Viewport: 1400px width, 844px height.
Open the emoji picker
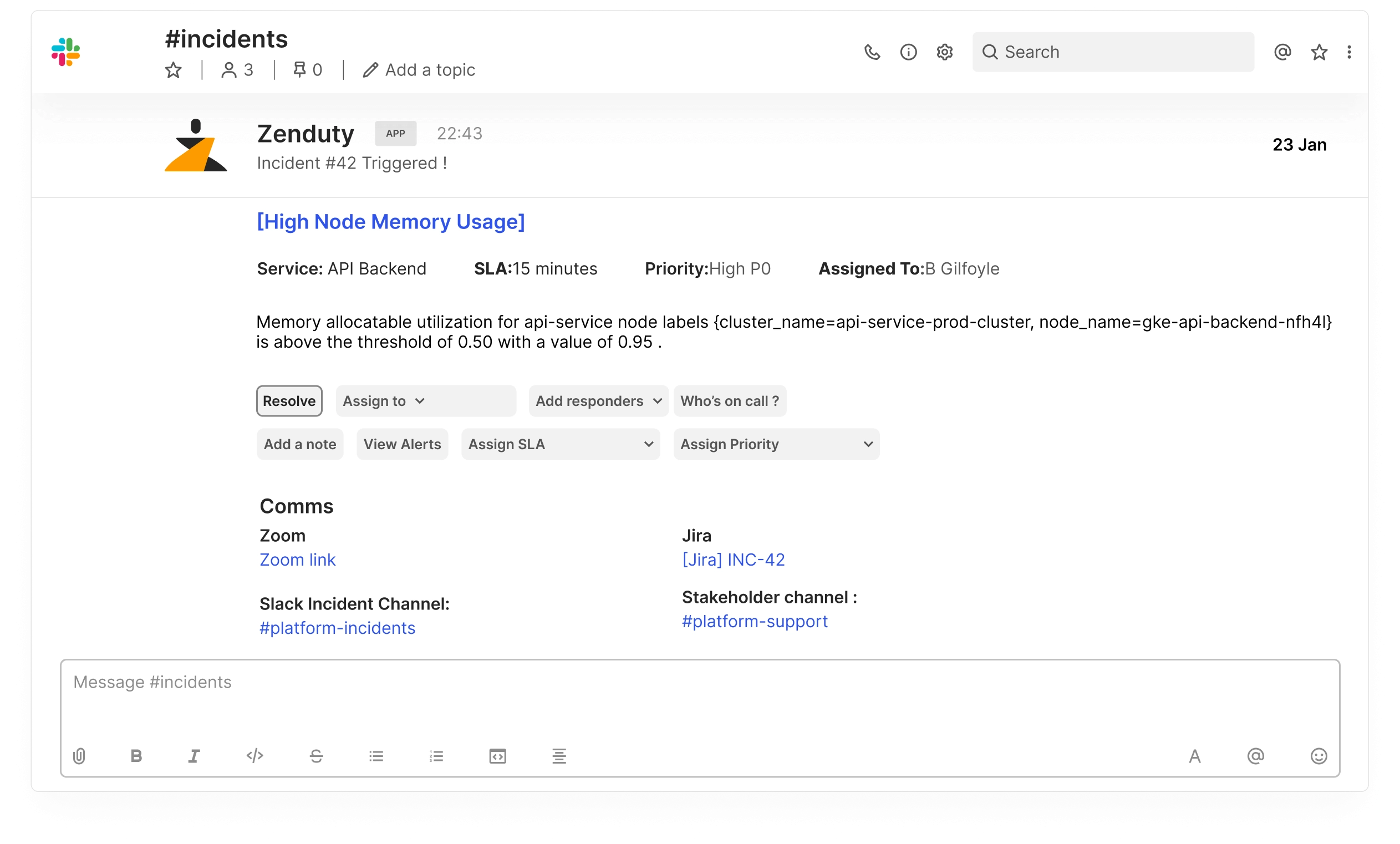tap(1318, 756)
